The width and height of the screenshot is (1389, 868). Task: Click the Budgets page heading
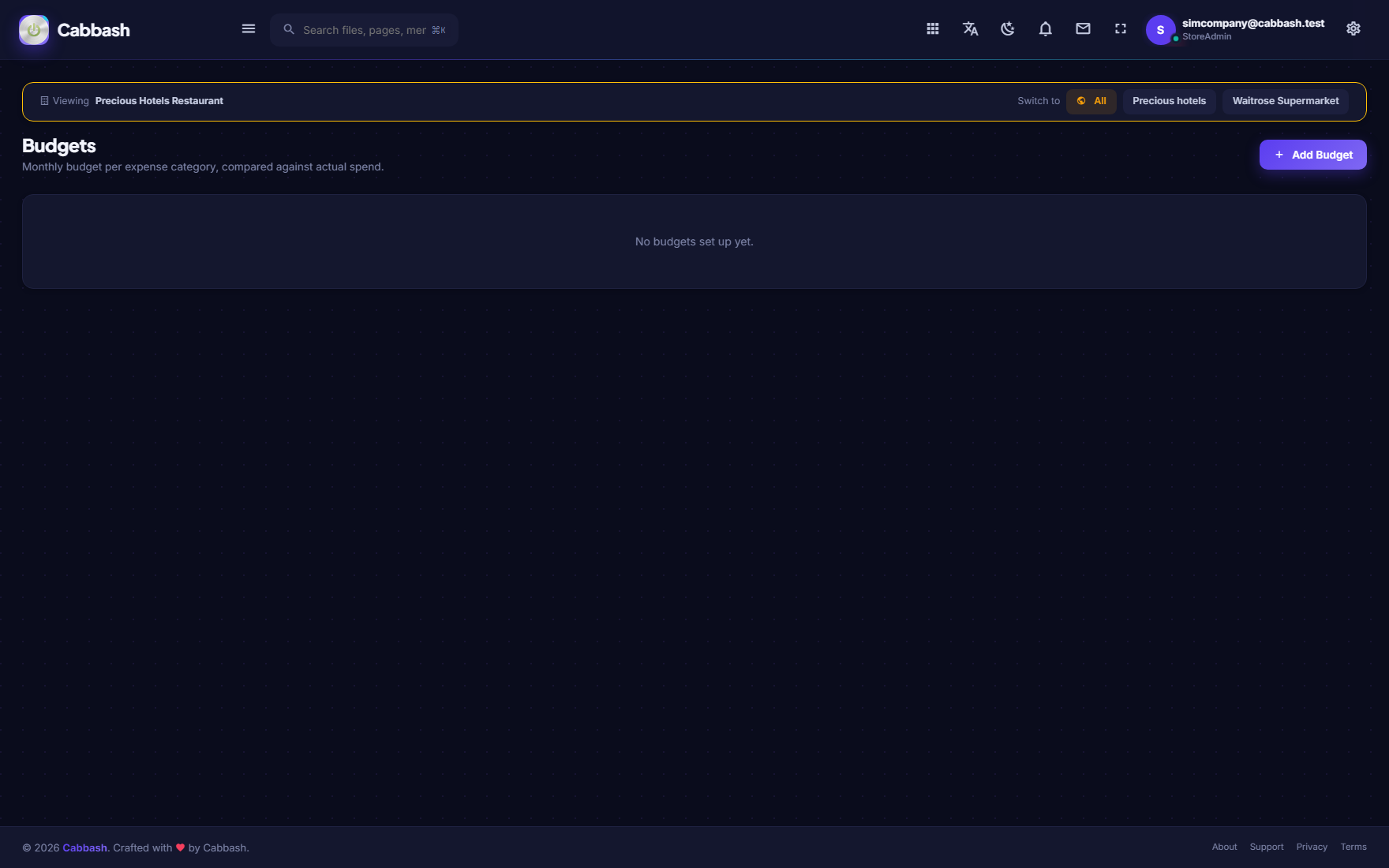point(59,146)
